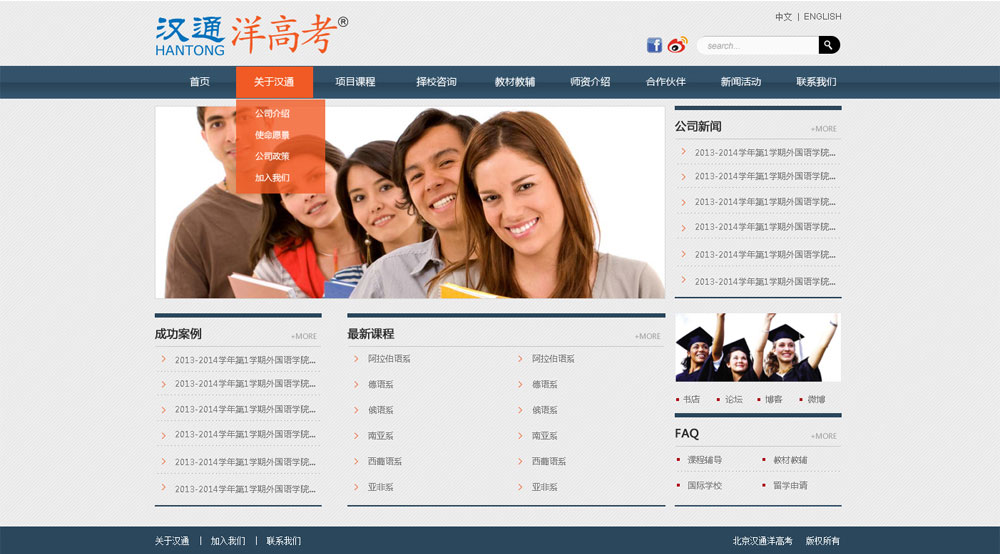The height and width of the screenshot is (554, 1000).
Task: Open the first 成功案例 article link
Action: click(245, 360)
